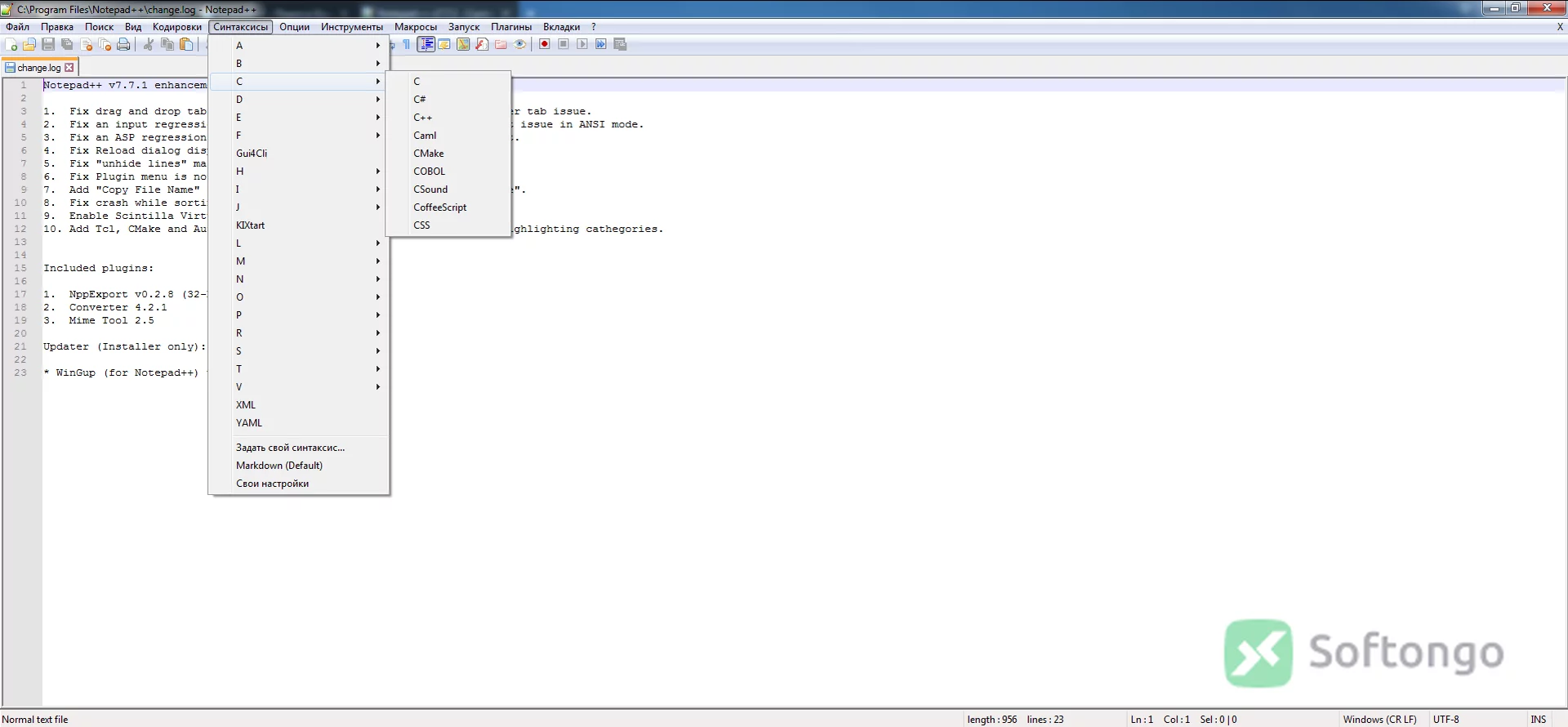The height and width of the screenshot is (727, 1568).
Task: Click the Paste clipboard icon
Action: 186,45
